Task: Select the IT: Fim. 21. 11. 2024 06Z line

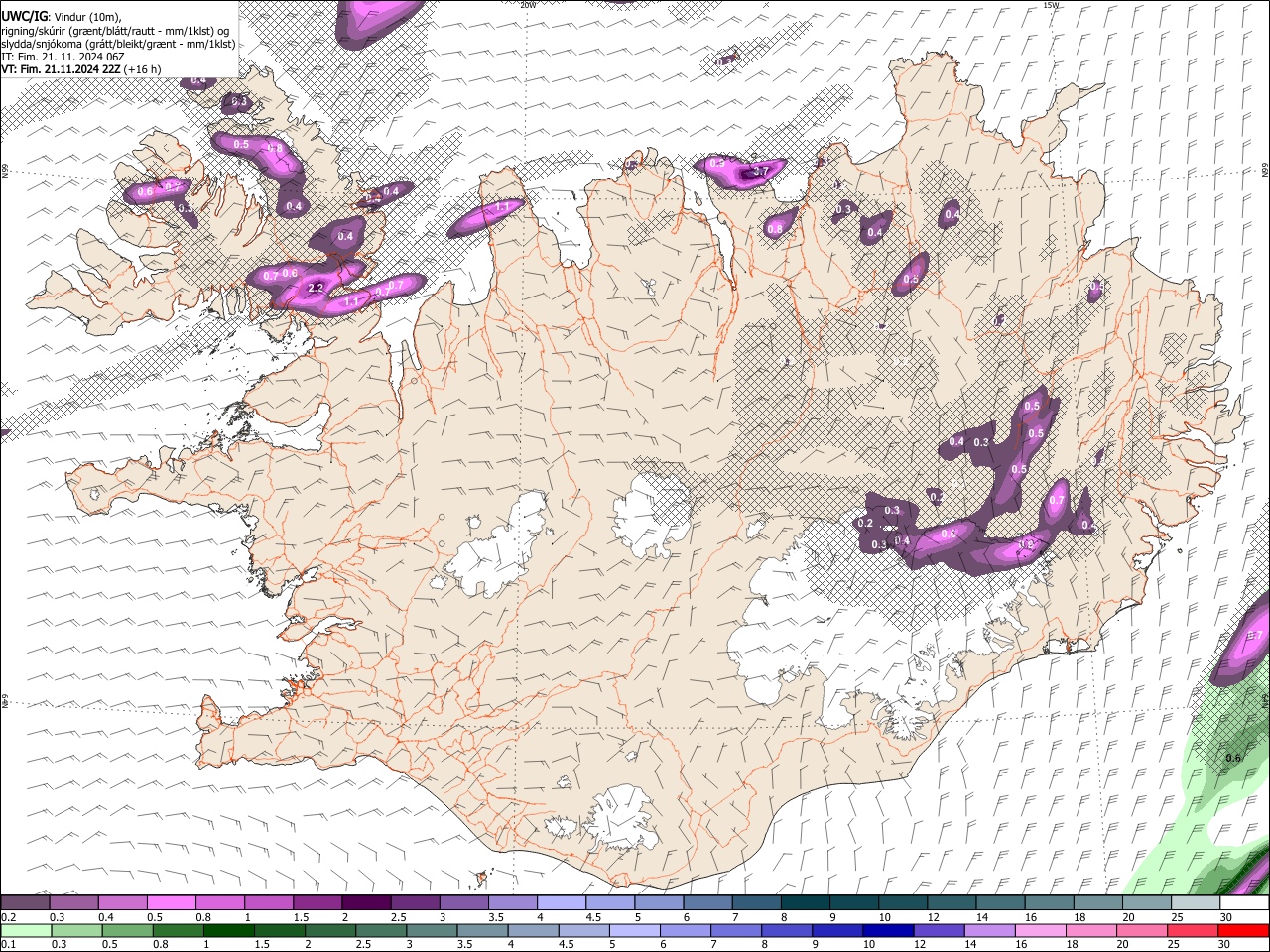Action: tap(63, 57)
